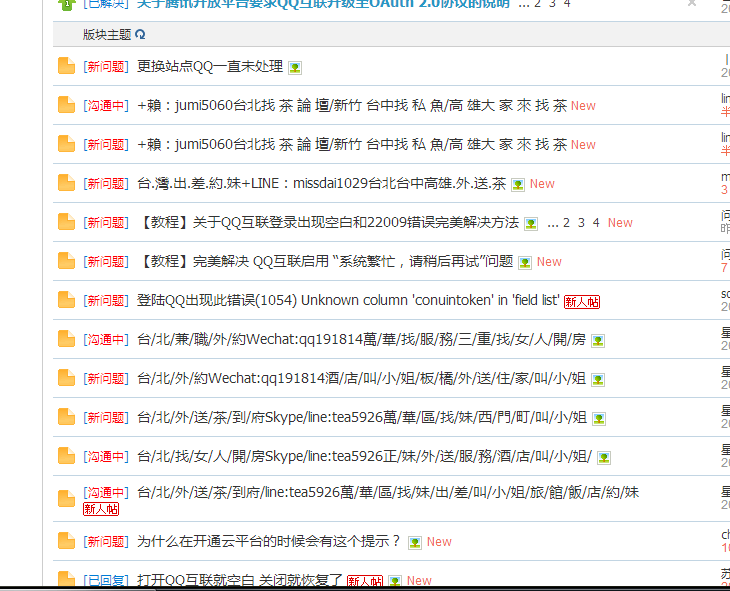Click folder icon of [新问题] jumi5060 thread
730x591 pixels.
coord(66,144)
